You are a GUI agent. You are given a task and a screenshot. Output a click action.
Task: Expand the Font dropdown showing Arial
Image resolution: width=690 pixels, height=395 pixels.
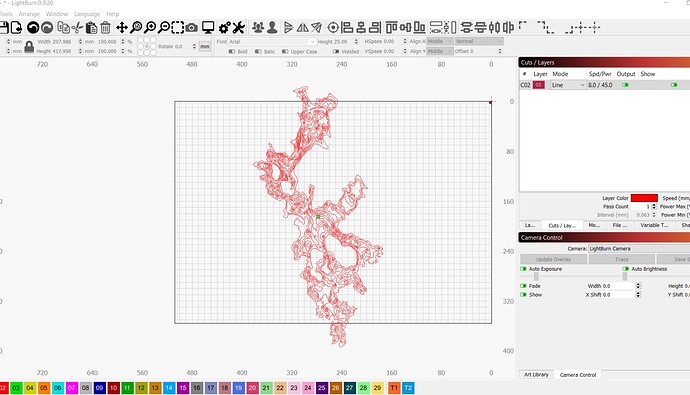(x=272, y=41)
